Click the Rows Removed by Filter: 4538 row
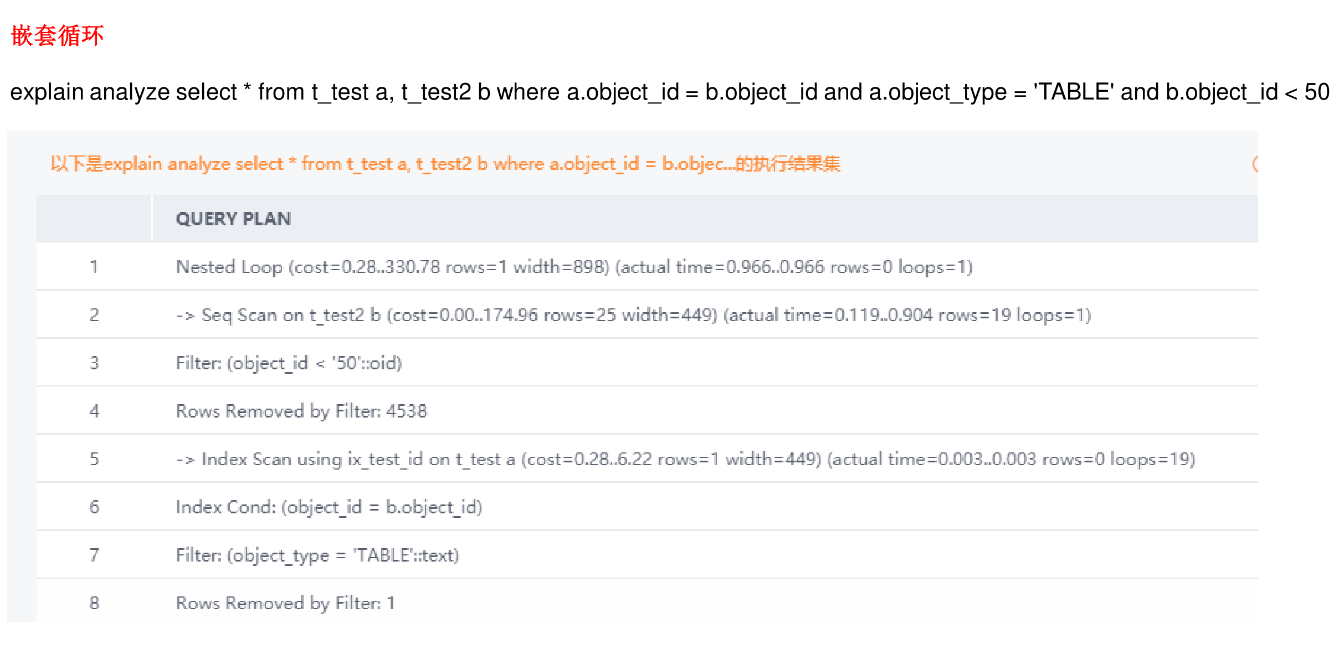This screenshot has width=1334, height=651. (x=301, y=411)
